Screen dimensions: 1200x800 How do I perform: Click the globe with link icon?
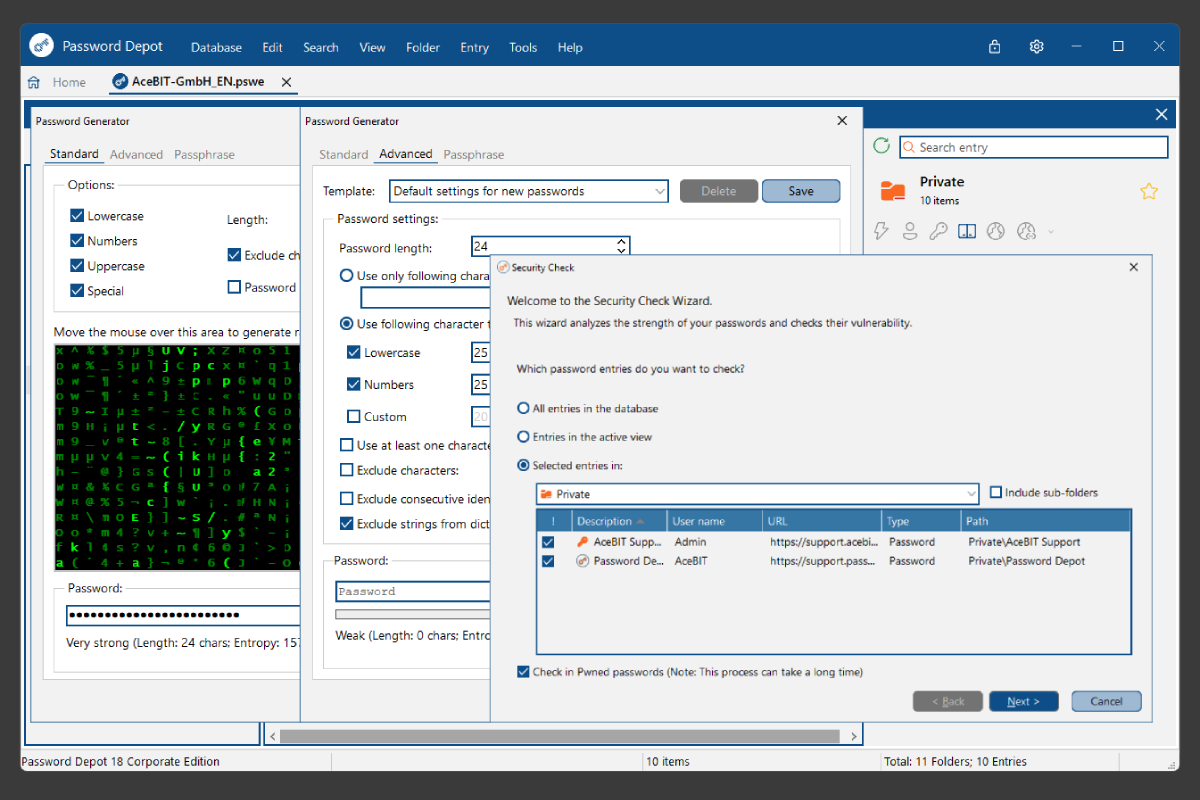(1025, 231)
